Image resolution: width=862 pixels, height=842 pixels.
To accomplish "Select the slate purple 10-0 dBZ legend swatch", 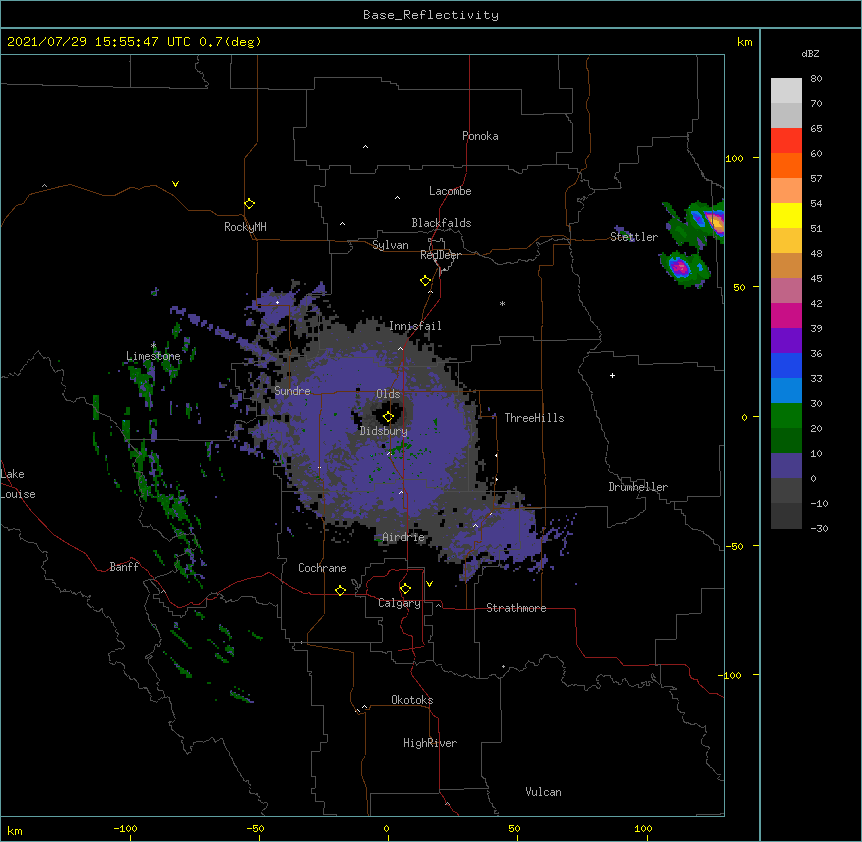I will (x=786, y=466).
